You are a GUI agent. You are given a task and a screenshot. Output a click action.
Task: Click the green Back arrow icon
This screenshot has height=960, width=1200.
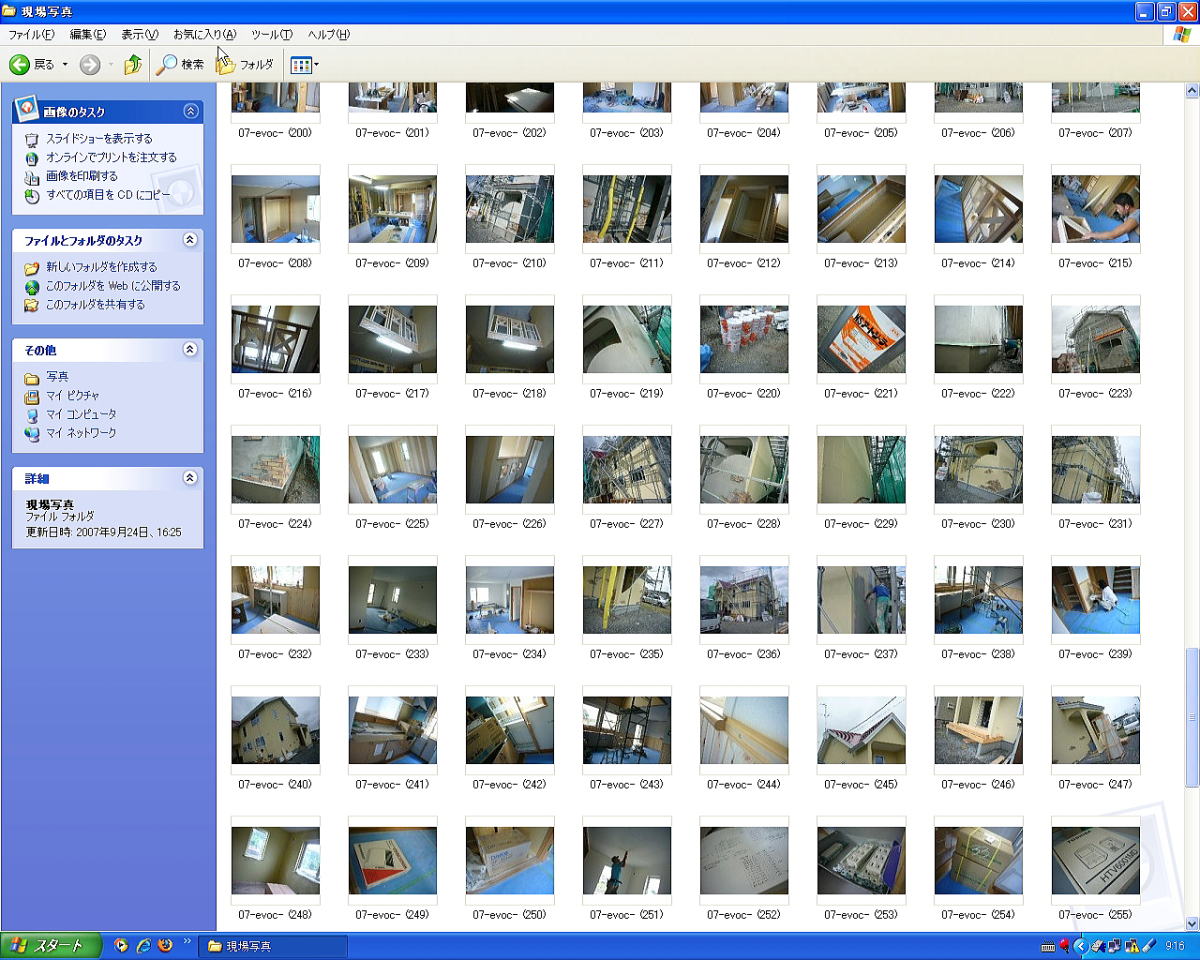[x=20, y=65]
